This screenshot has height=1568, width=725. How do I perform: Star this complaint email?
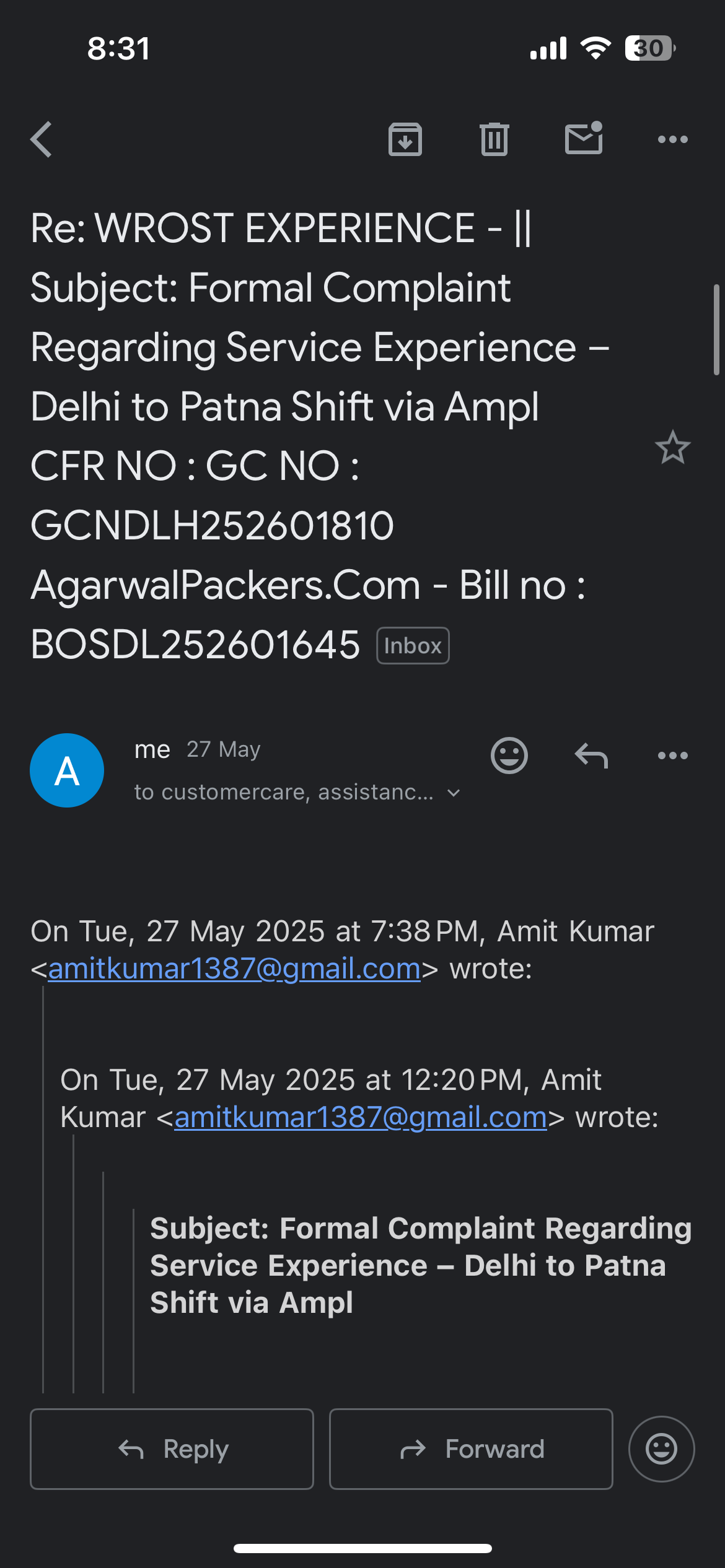tap(672, 447)
